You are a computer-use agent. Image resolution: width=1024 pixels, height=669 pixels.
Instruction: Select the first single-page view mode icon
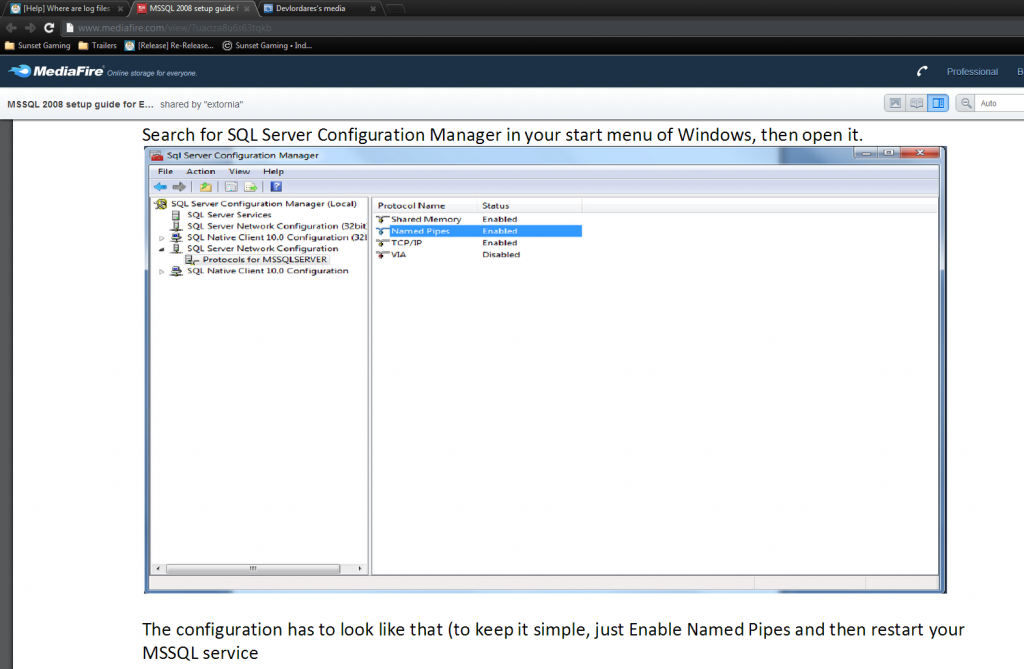coord(895,103)
